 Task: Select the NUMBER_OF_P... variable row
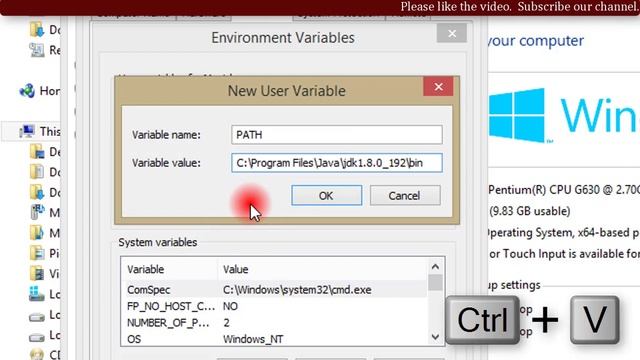(x=274, y=323)
